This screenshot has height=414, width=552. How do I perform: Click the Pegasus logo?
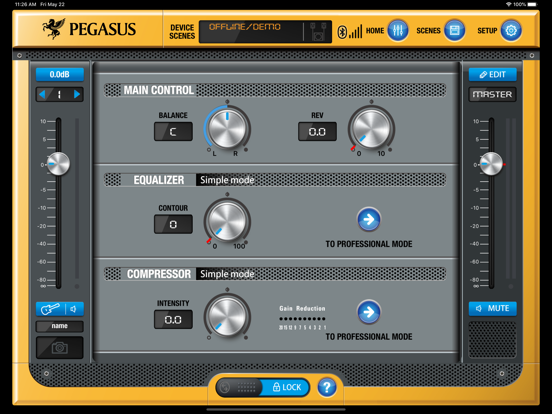coord(89,29)
